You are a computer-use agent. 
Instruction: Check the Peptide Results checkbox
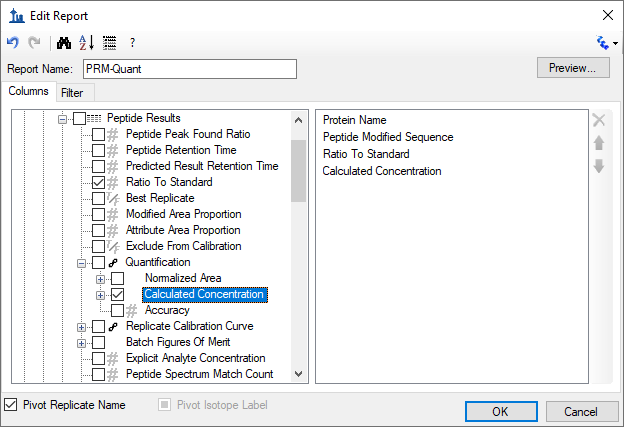(x=79, y=118)
